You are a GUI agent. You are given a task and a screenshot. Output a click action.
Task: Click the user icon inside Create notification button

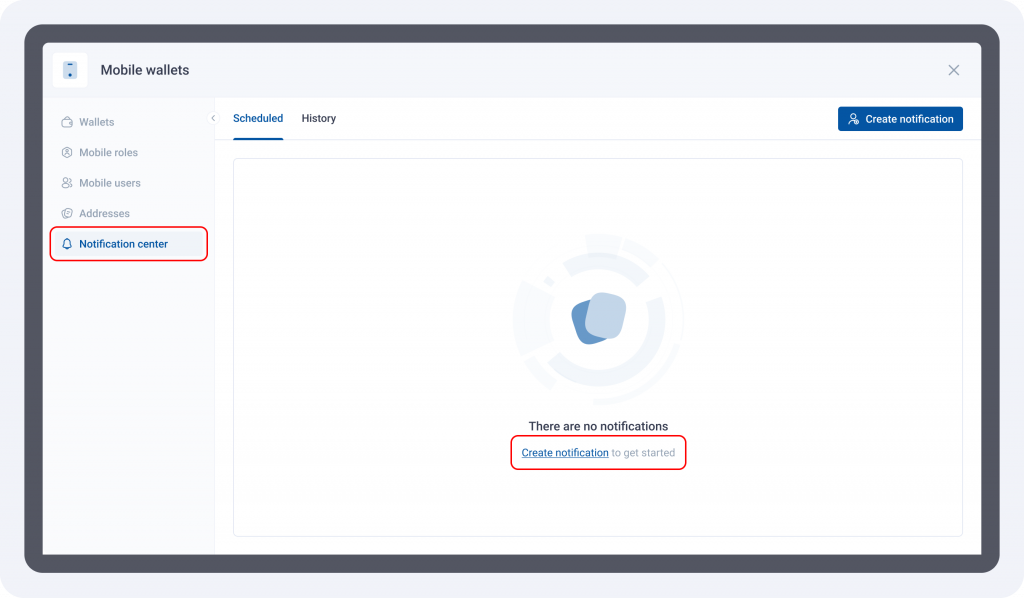click(x=853, y=119)
